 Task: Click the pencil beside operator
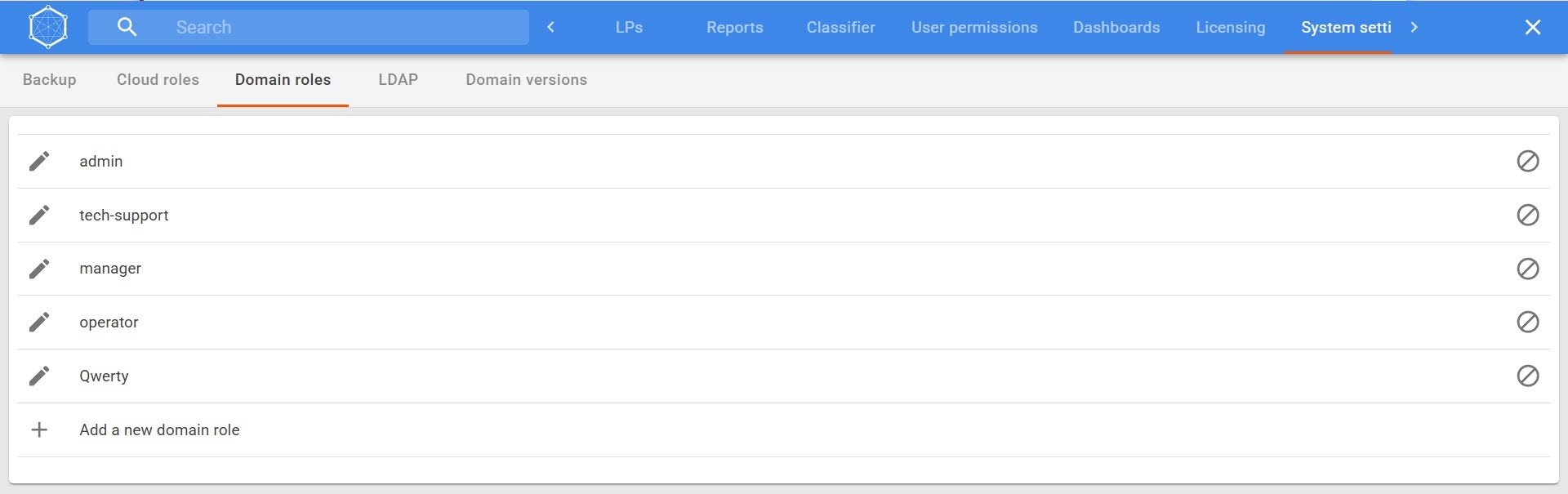[x=39, y=323]
